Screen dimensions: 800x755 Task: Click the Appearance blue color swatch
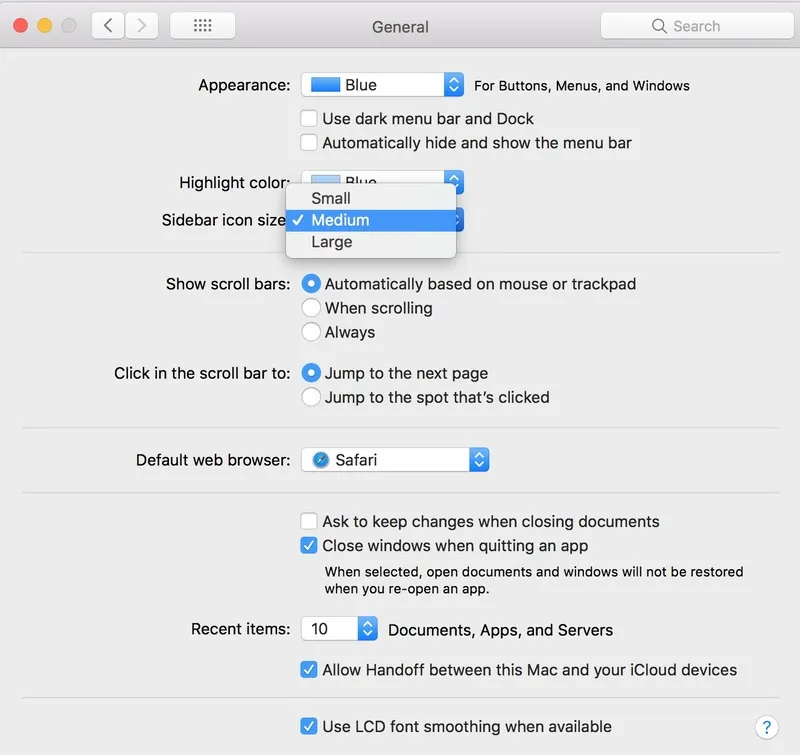tap(325, 85)
